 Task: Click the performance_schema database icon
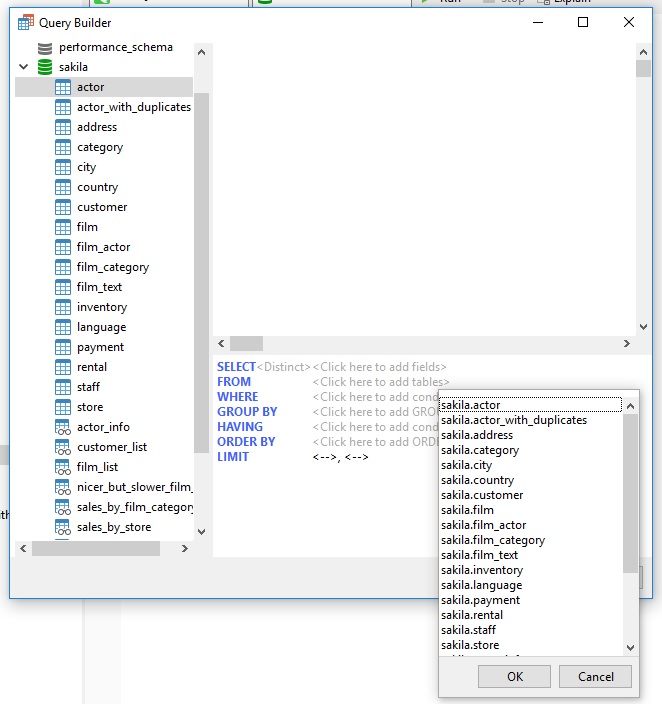pyautogui.click(x=45, y=47)
